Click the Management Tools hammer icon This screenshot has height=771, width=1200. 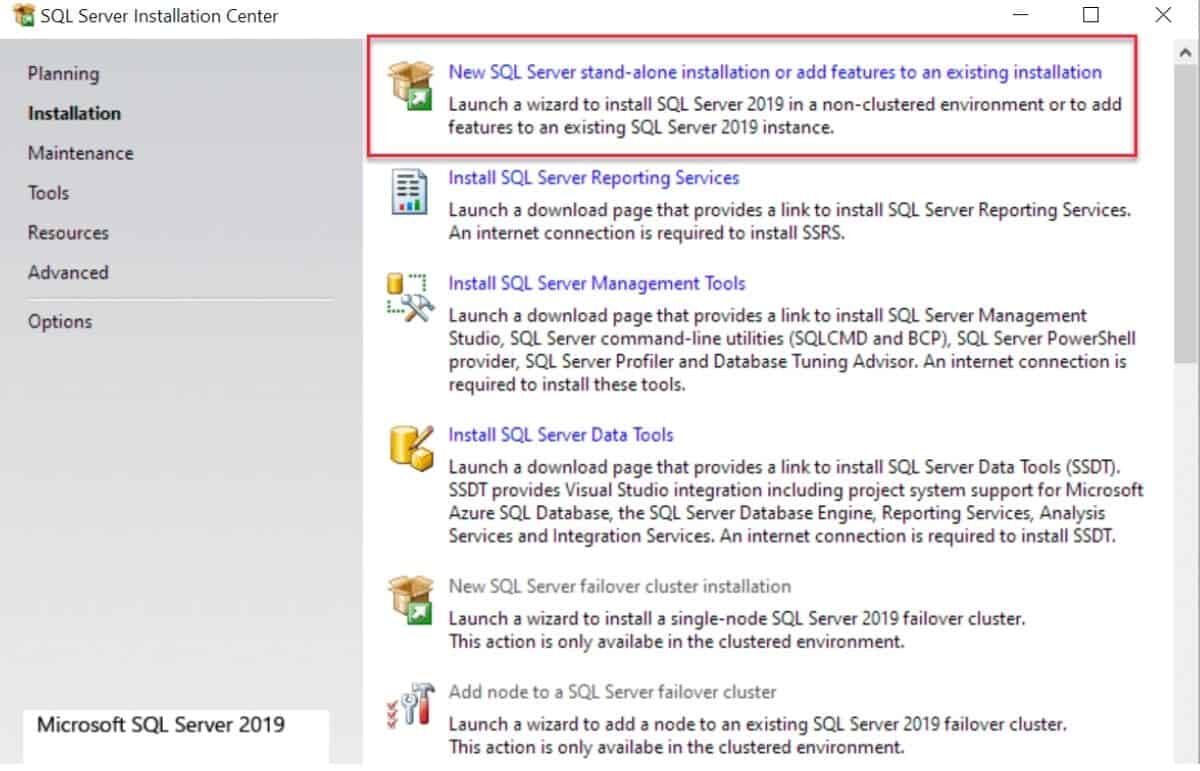(x=409, y=296)
